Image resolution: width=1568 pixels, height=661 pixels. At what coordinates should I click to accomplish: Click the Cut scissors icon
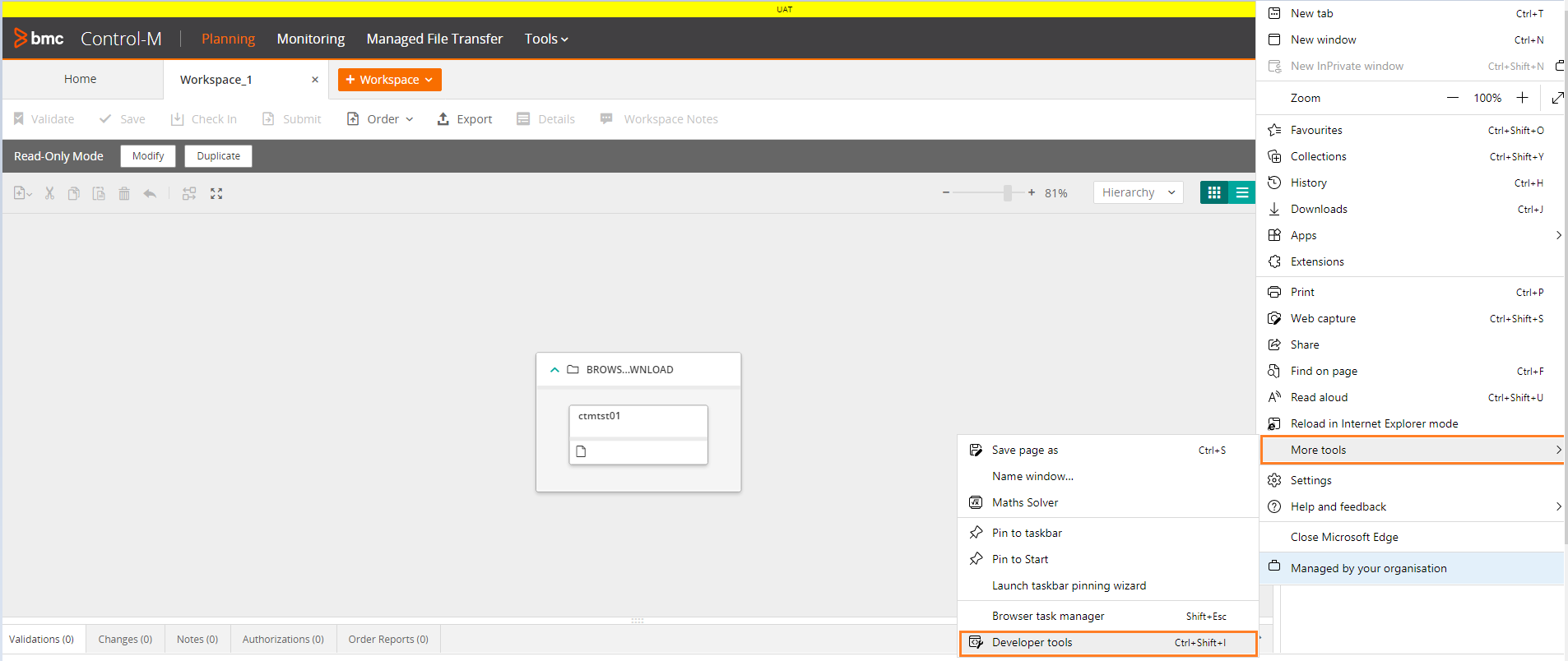coord(49,193)
